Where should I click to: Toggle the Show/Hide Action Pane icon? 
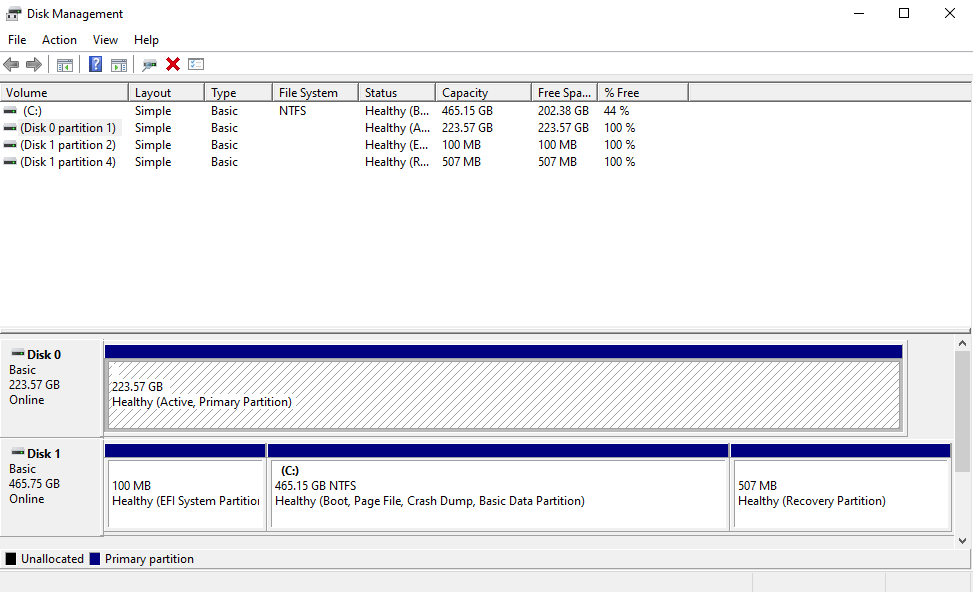coord(119,65)
